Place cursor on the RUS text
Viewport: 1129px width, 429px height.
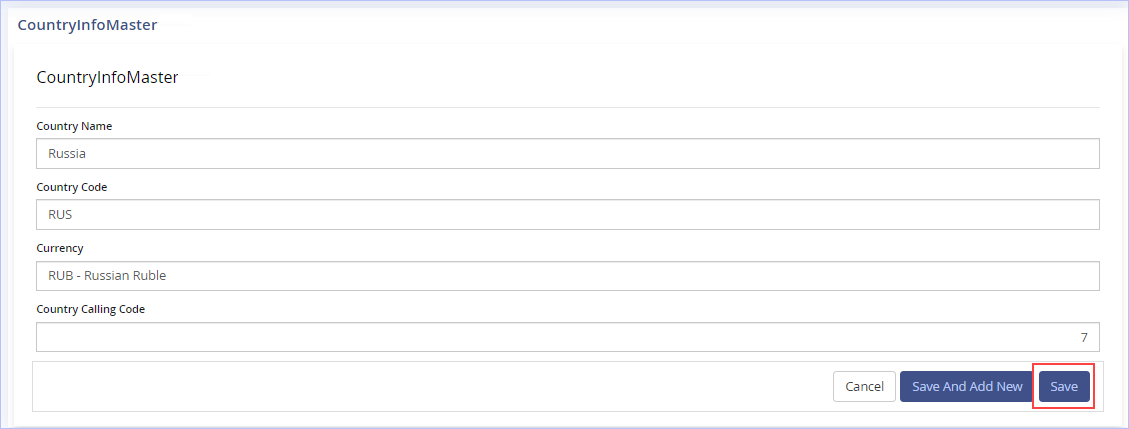coord(60,214)
